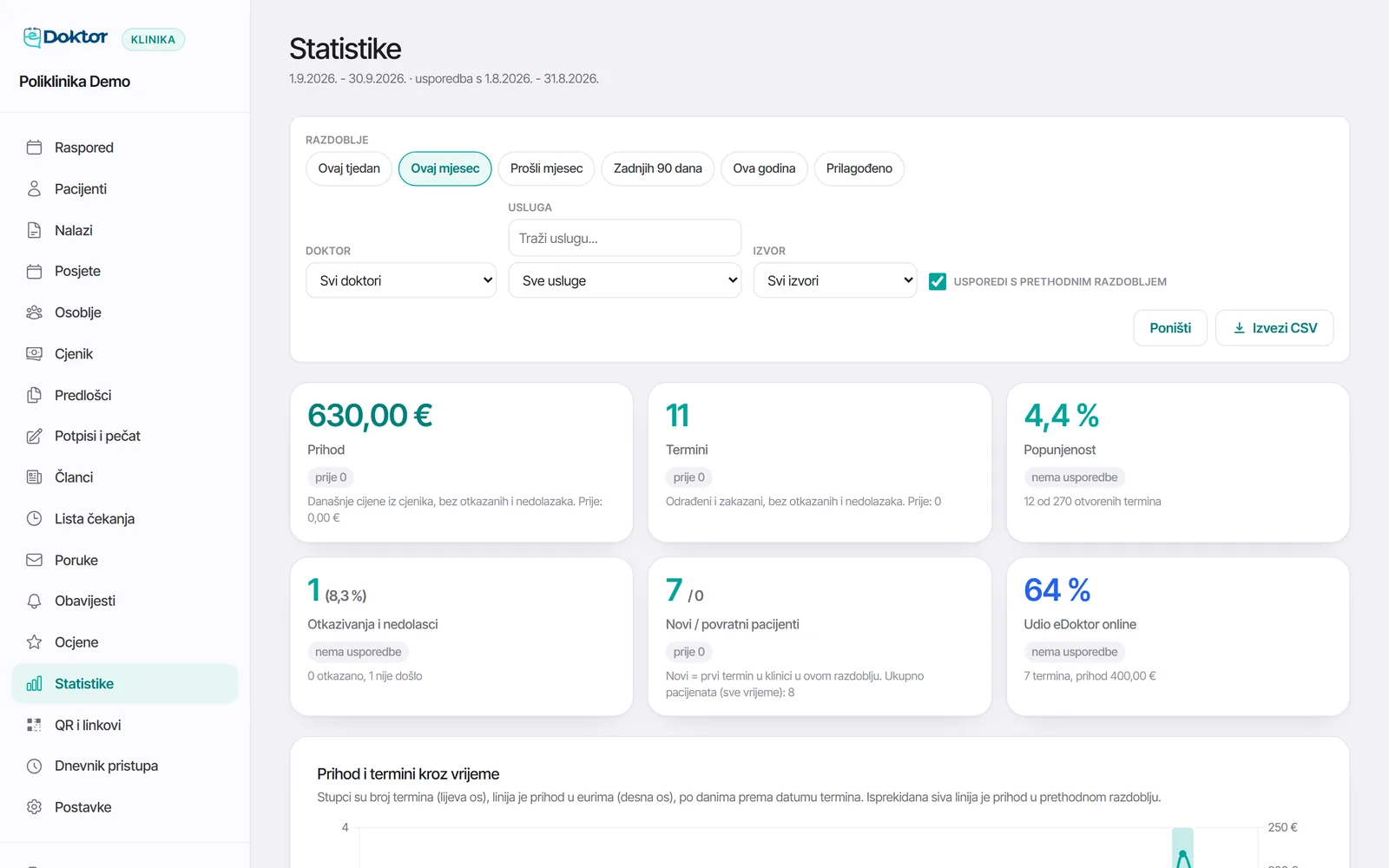Click the Posjete calendar icon

click(x=34, y=271)
